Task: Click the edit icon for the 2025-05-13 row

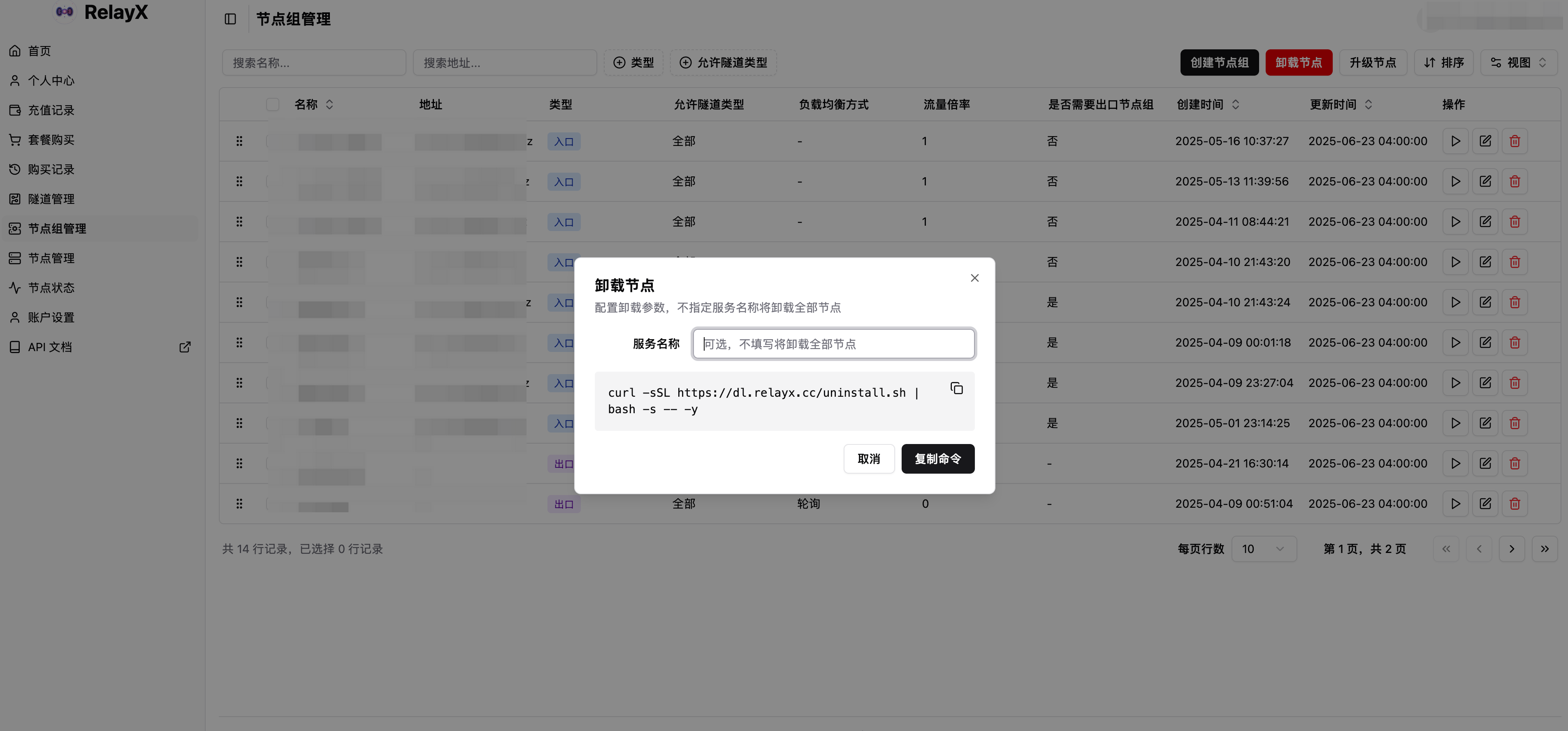Action: click(x=1484, y=181)
